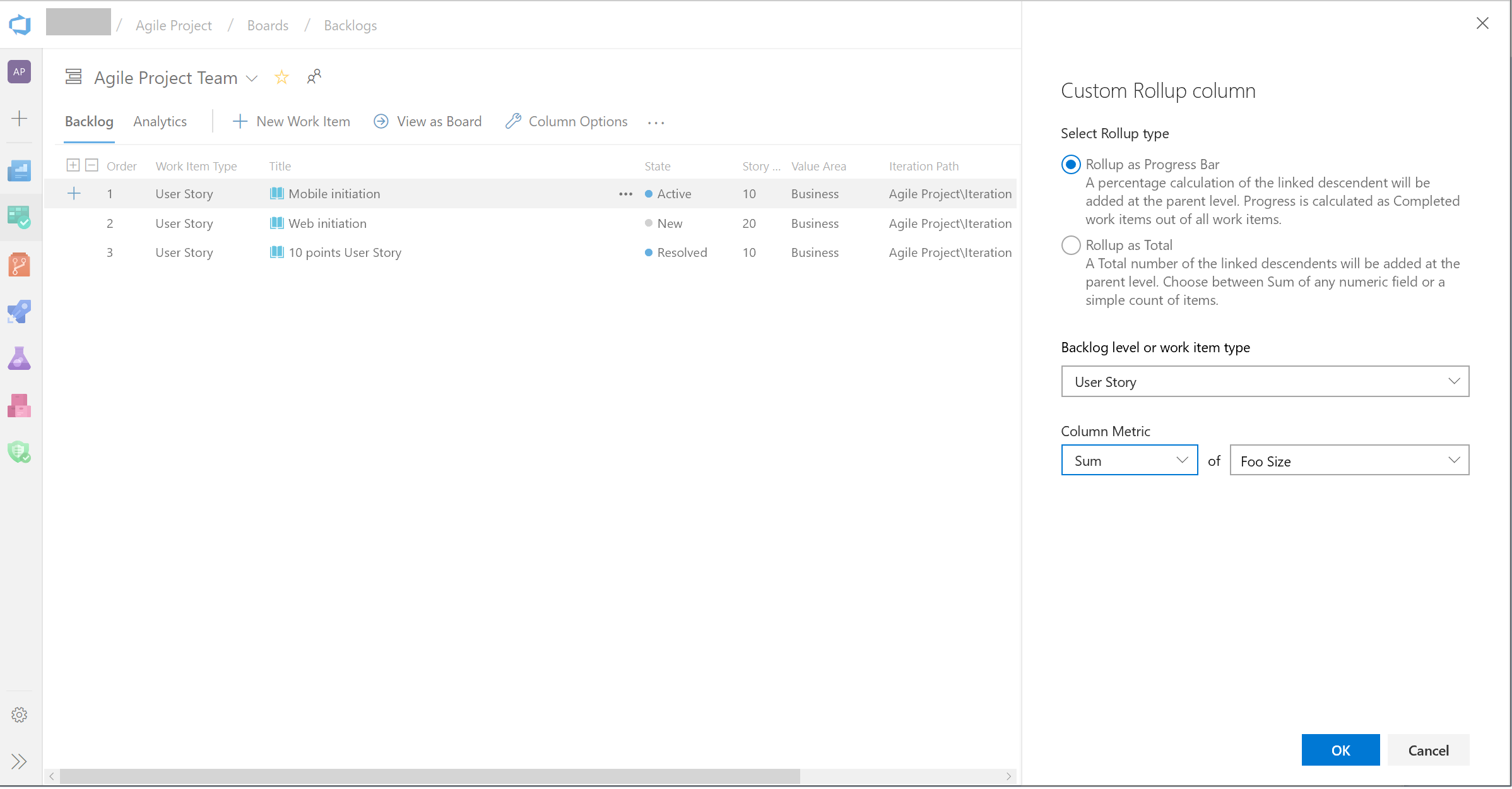
Task: Click the Add new work item plus icon
Action: point(73,192)
